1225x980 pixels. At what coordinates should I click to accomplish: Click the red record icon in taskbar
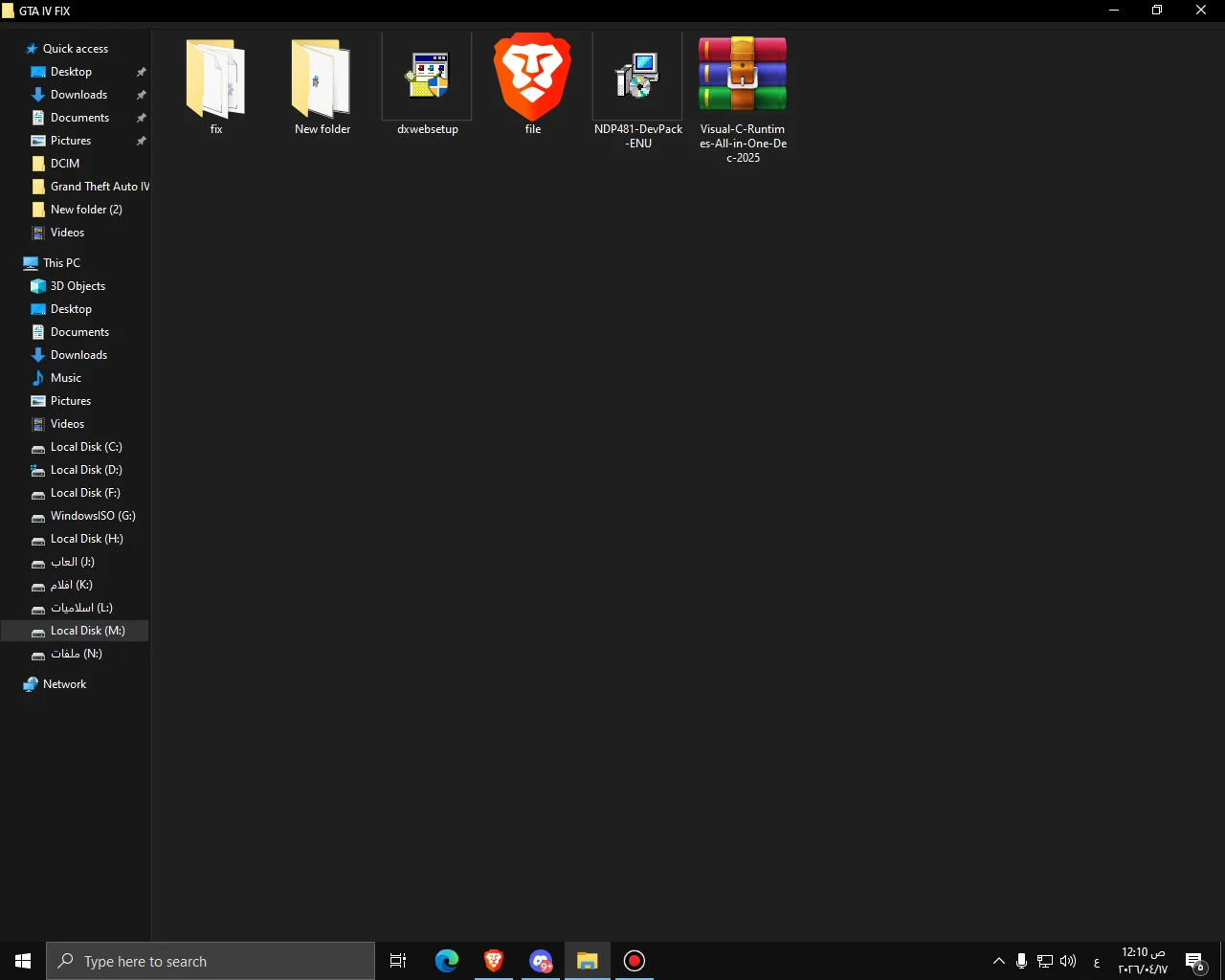pyautogui.click(x=635, y=961)
